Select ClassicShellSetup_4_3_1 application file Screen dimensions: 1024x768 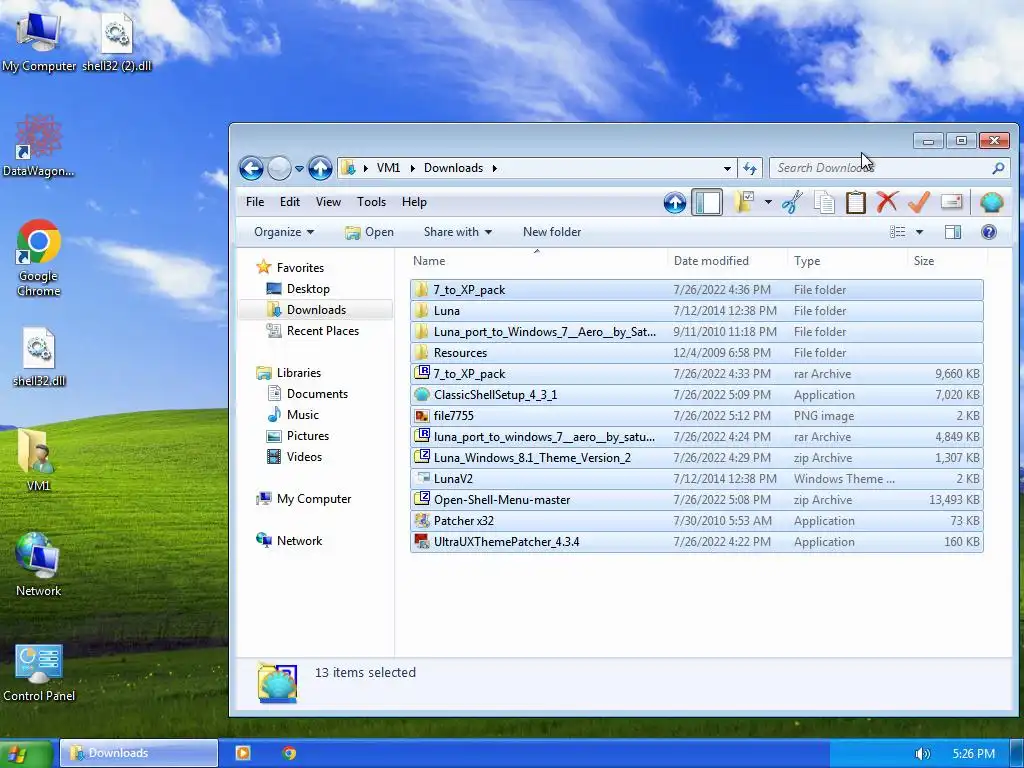coord(697,394)
